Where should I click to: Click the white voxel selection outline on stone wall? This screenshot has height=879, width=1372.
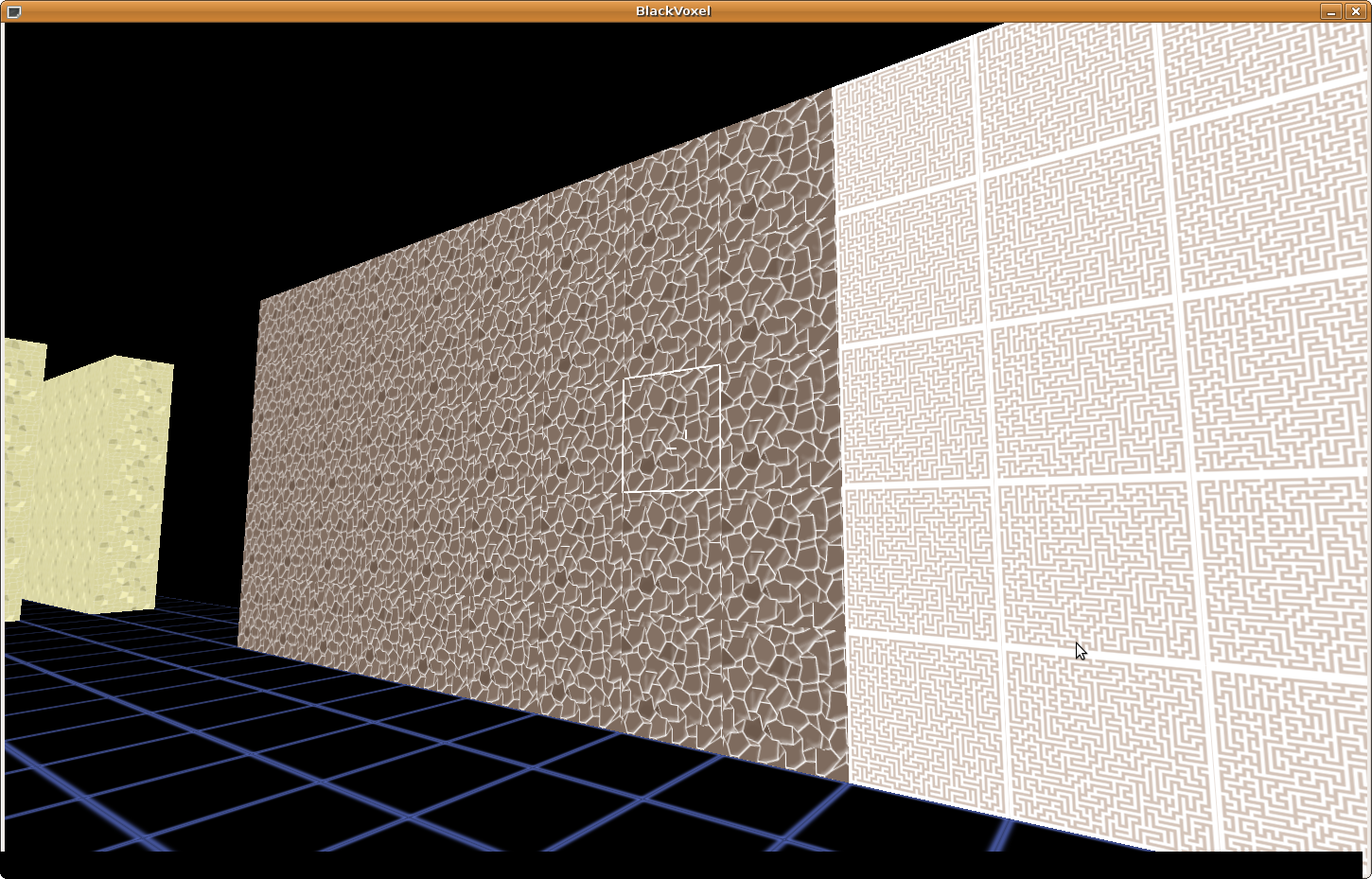[x=672, y=429]
